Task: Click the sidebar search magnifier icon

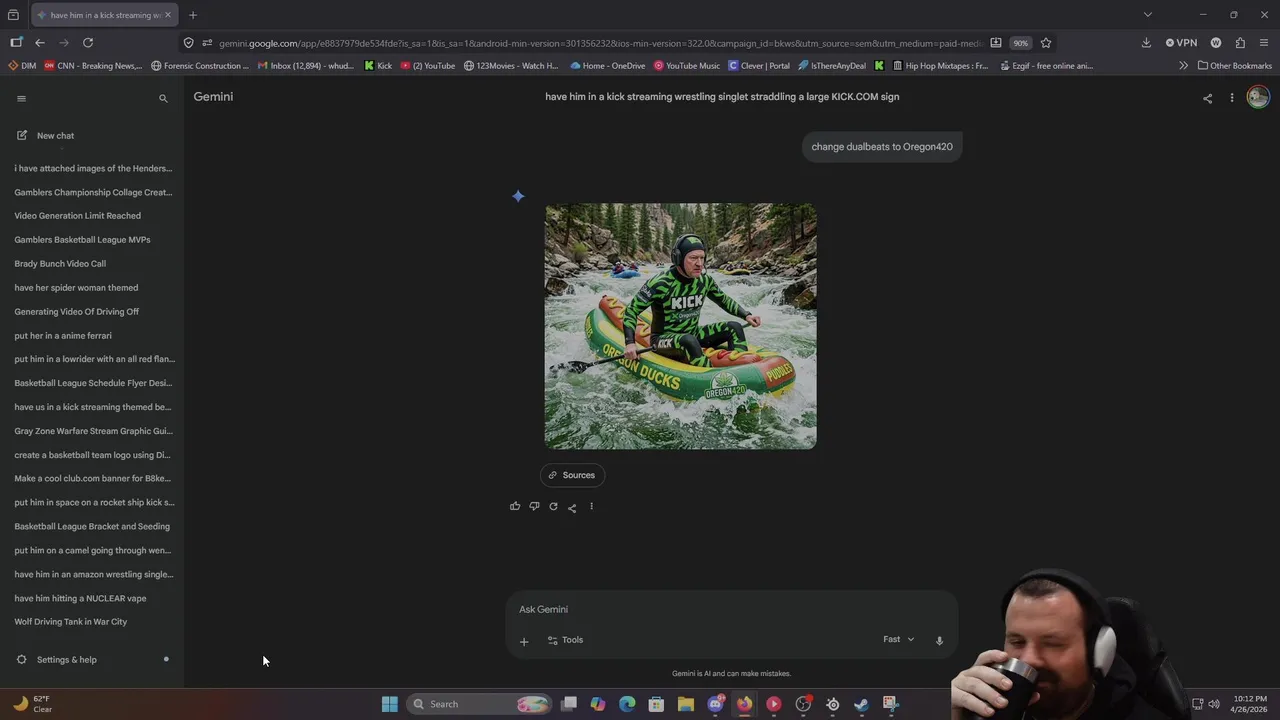Action: [x=163, y=98]
